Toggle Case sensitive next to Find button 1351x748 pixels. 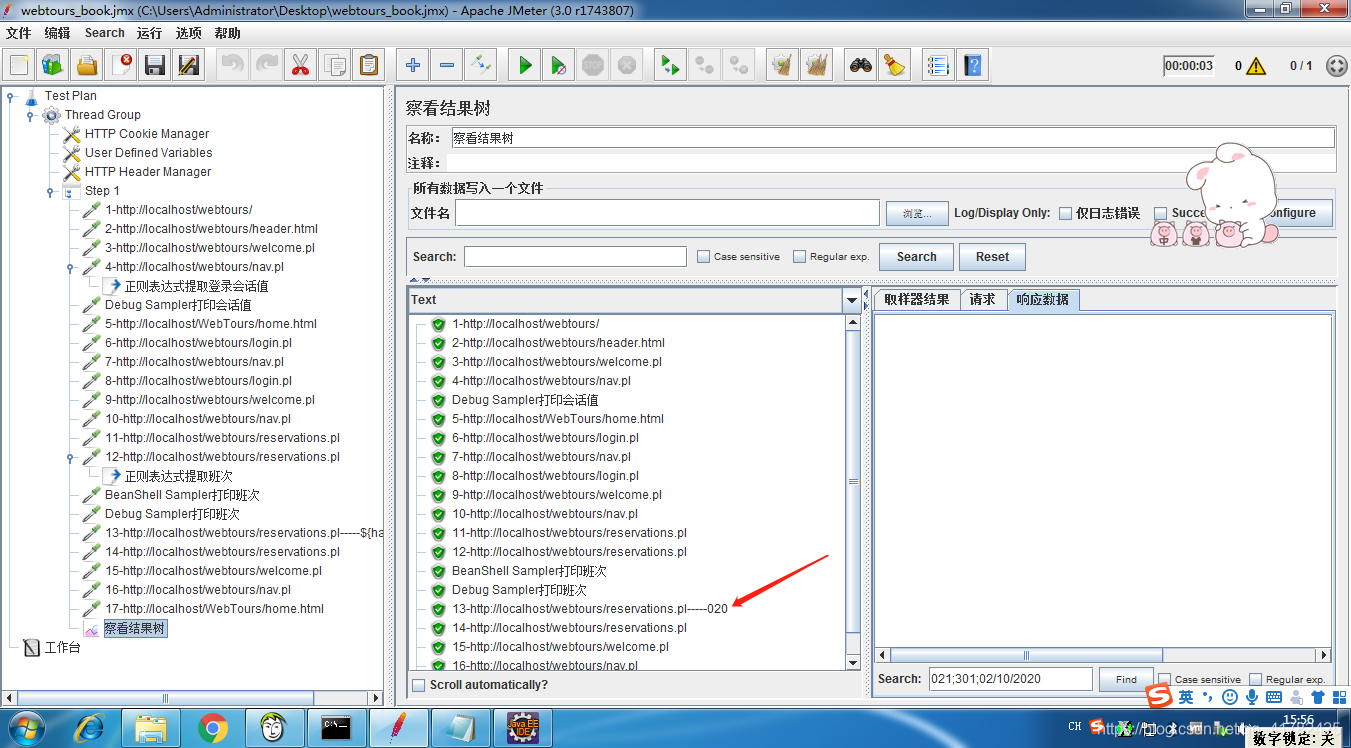point(1164,680)
